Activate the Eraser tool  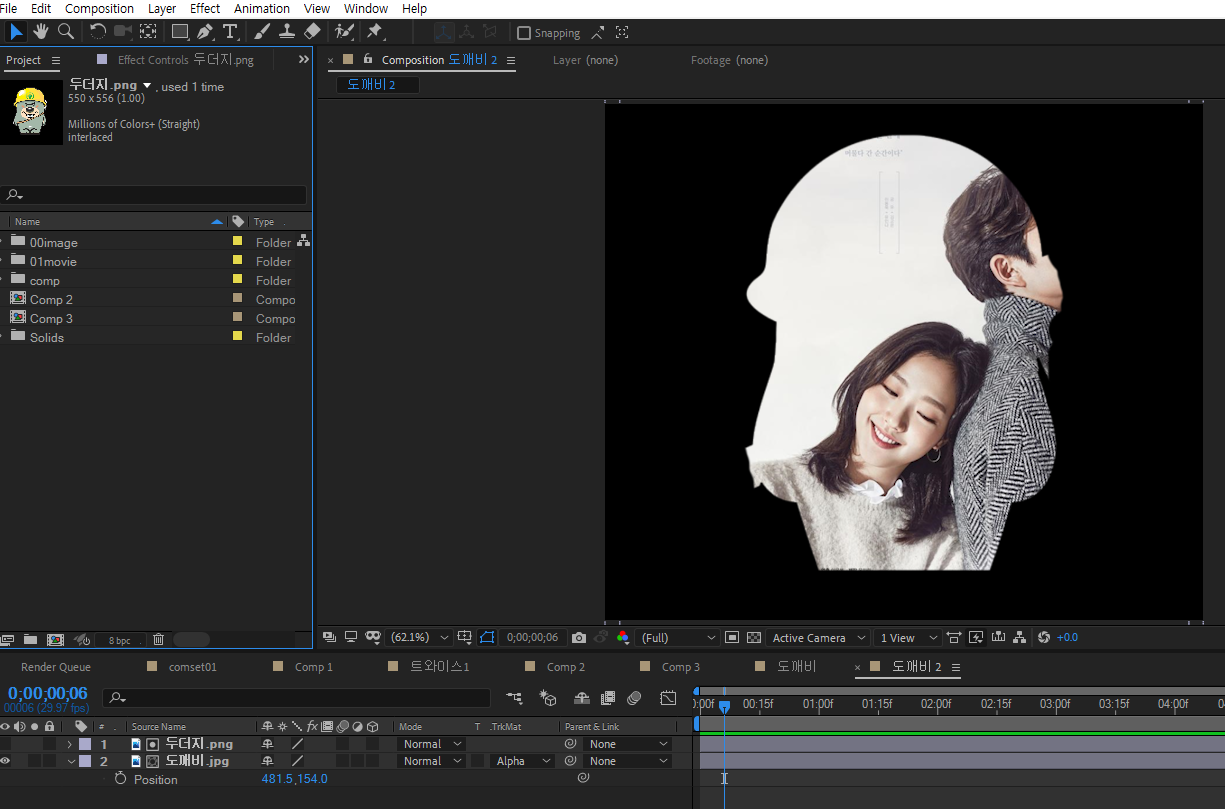coord(312,32)
